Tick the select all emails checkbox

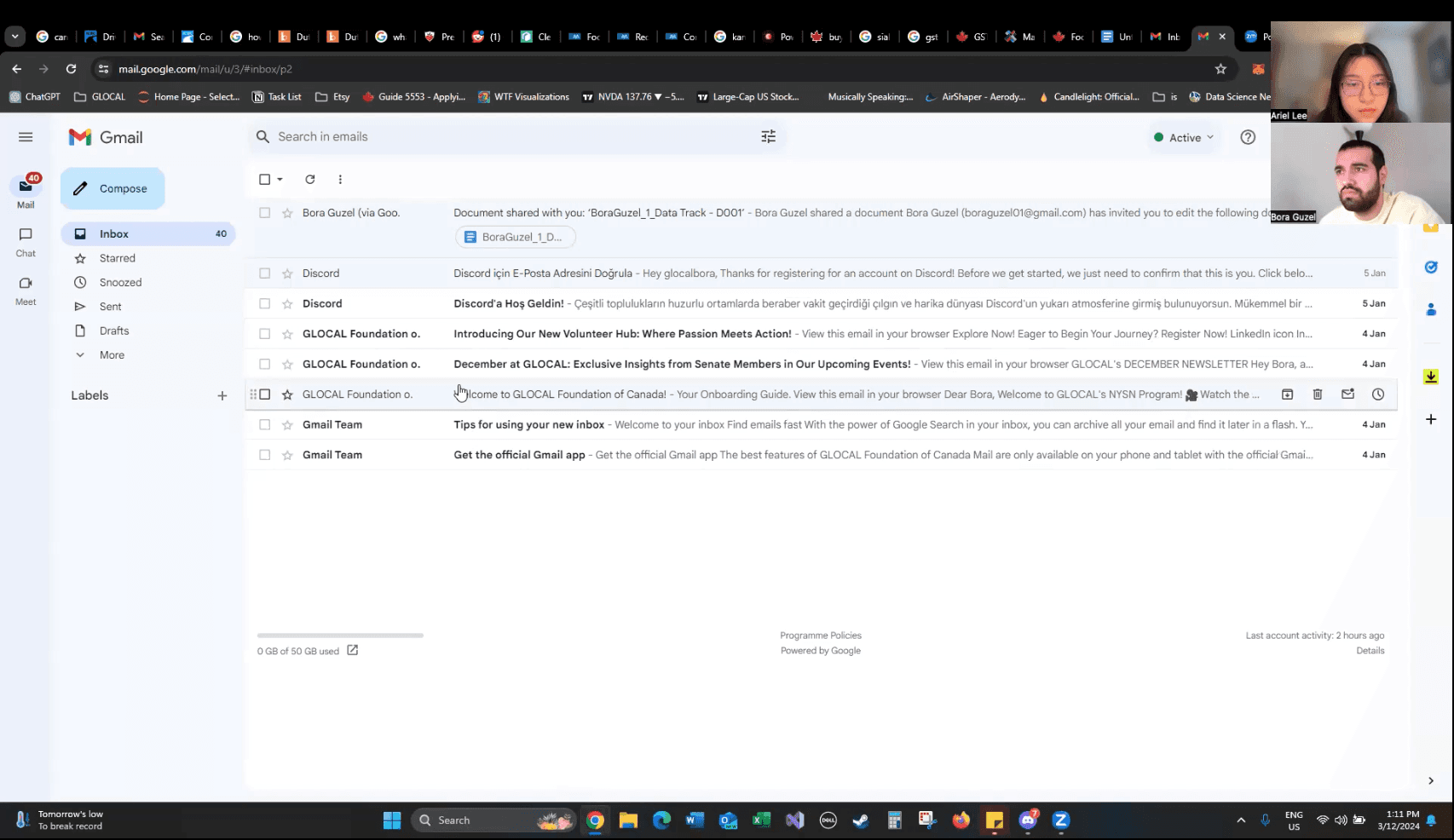coord(265,179)
